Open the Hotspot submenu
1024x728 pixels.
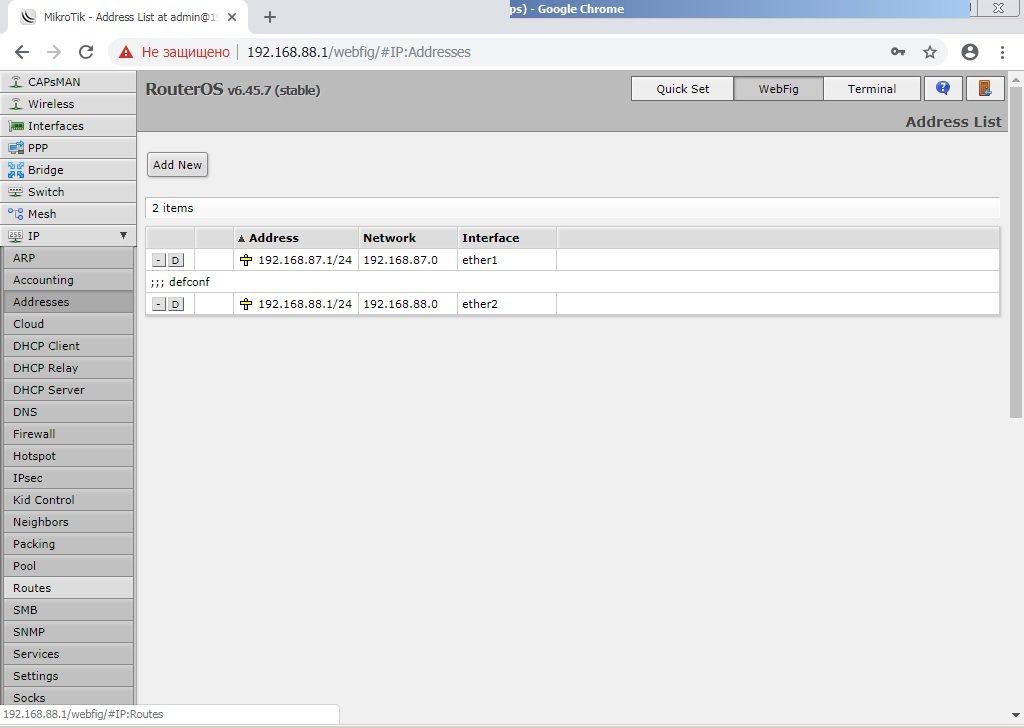point(68,456)
